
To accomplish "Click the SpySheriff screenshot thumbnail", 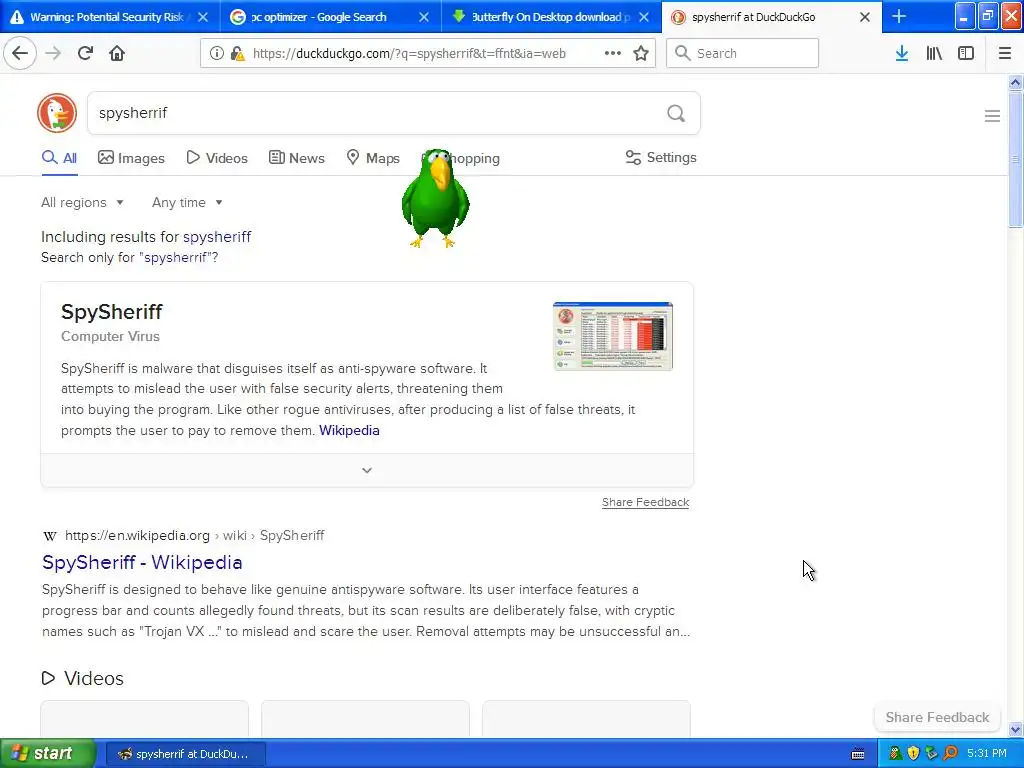I will [613, 336].
